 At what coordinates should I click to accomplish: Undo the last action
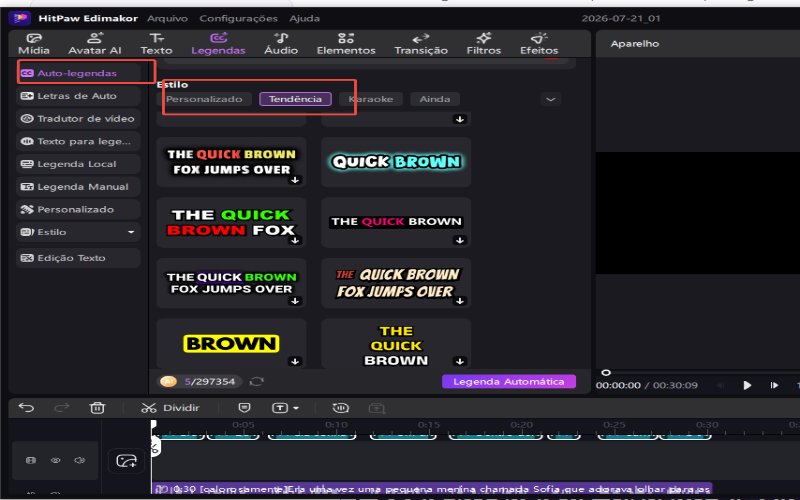point(27,408)
